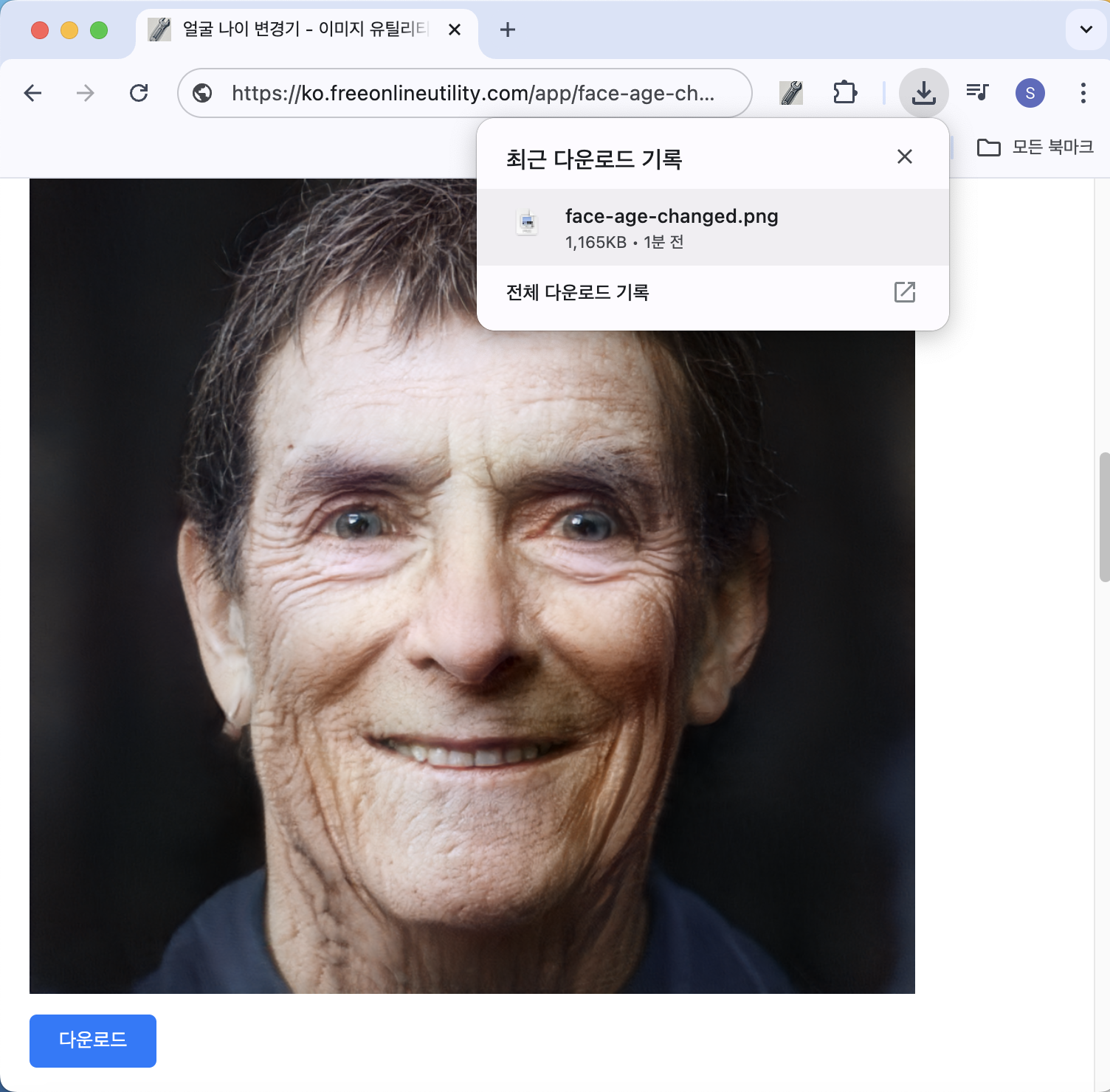
Task: Close the 최근 다운로드 기록 popup
Action: (x=904, y=156)
